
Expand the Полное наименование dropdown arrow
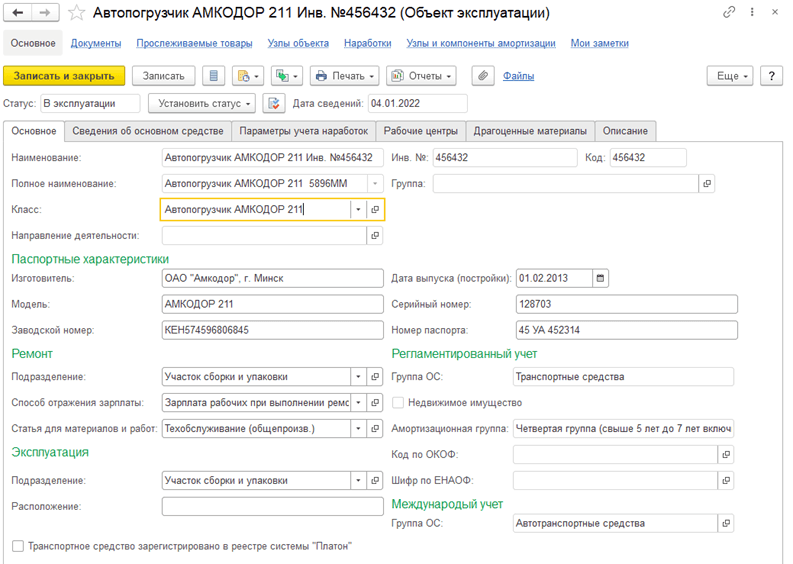coord(375,184)
